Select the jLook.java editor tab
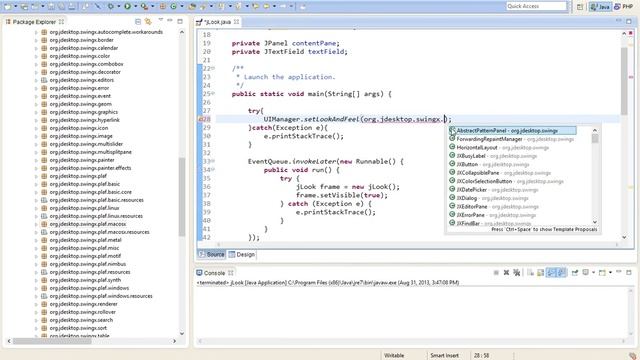 [x=218, y=22]
